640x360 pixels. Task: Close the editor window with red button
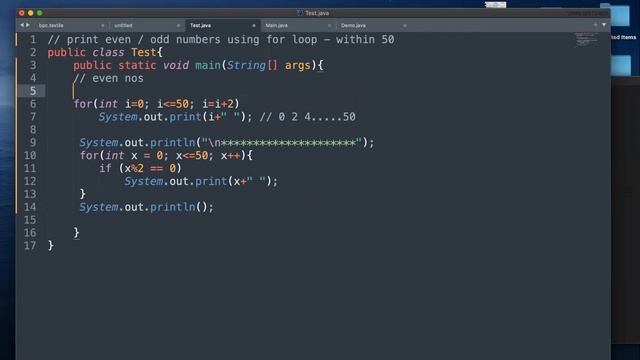point(22,13)
